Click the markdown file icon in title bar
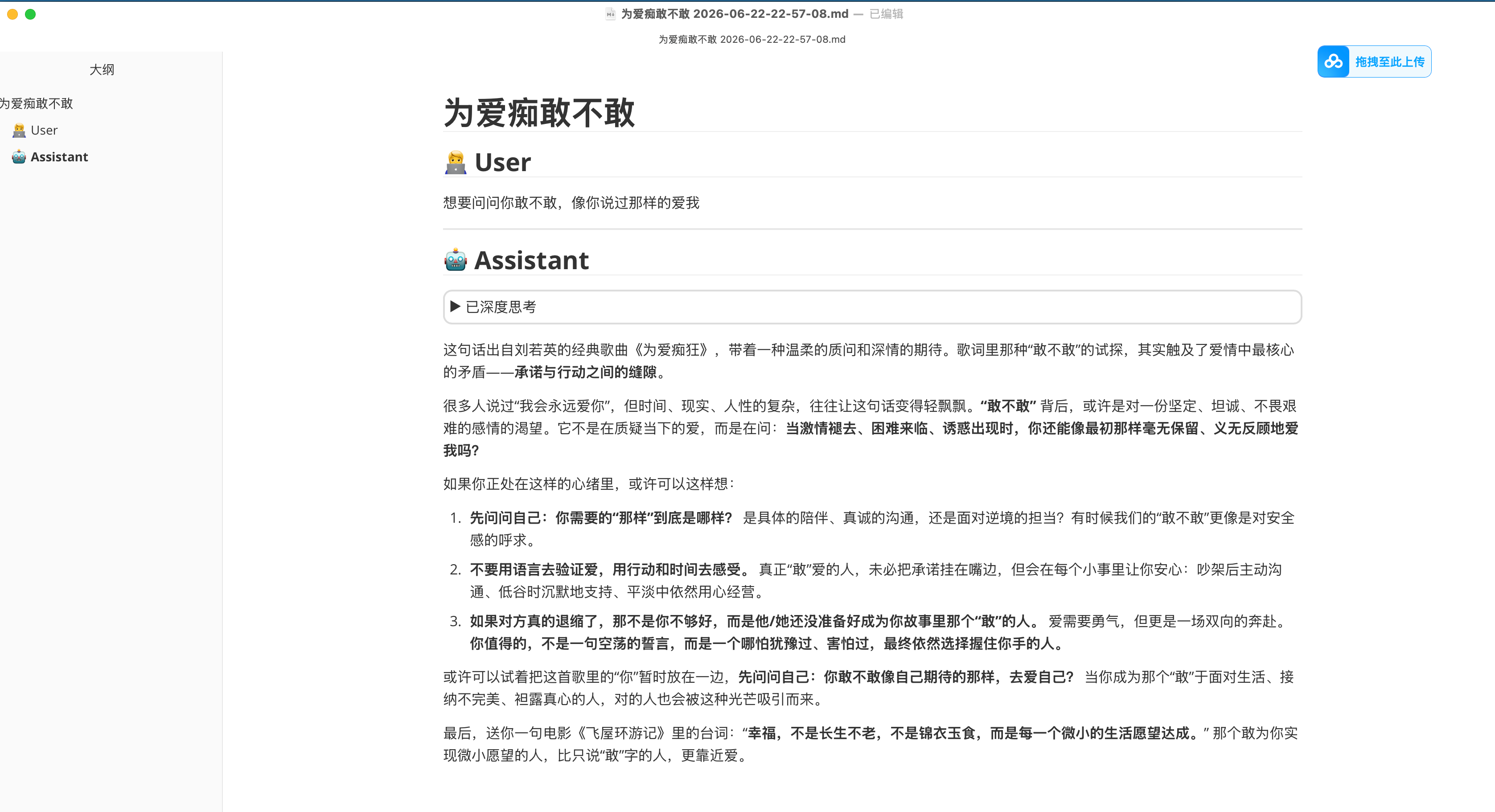1495x812 pixels. pyautogui.click(x=610, y=14)
